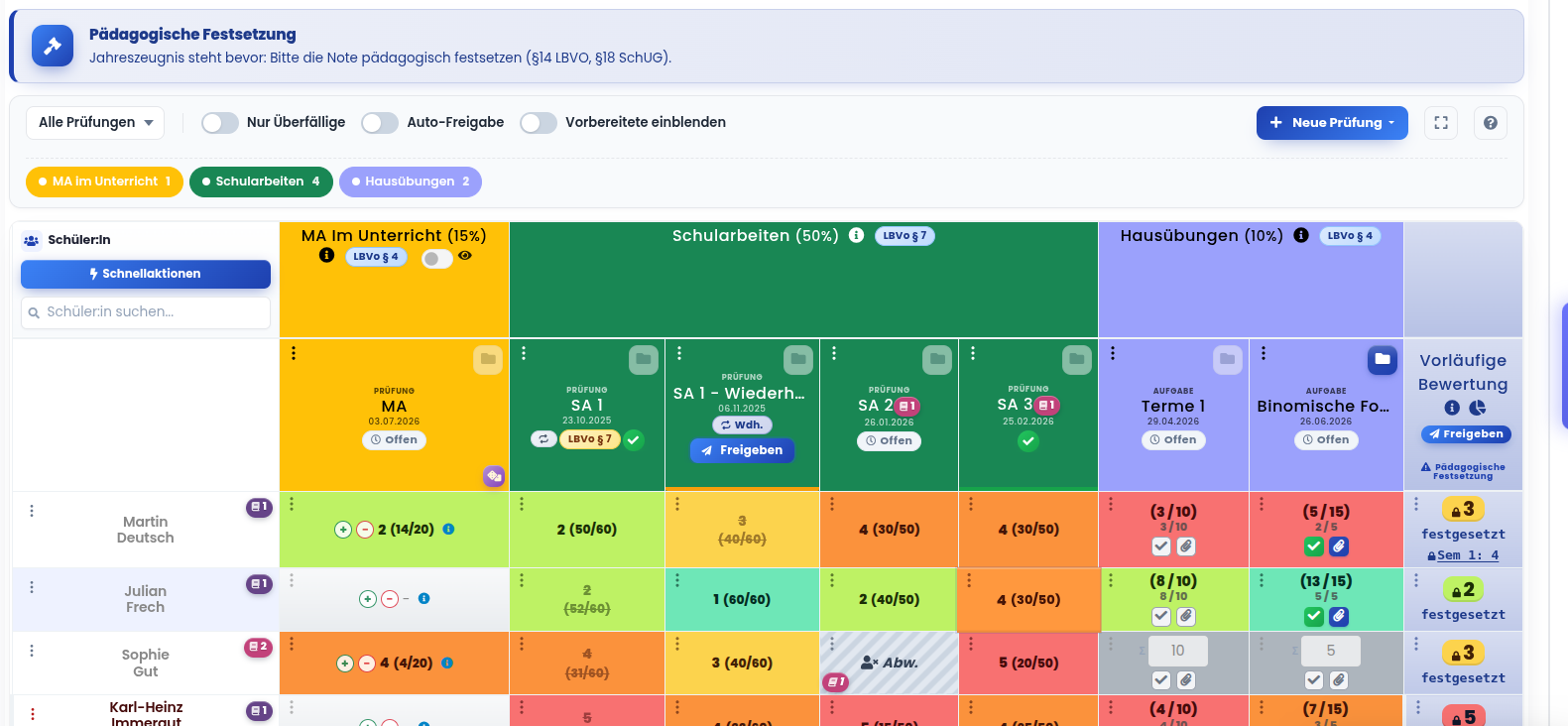
Task: Open three-dot menu of SA 1 column
Action: click(x=524, y=353)
